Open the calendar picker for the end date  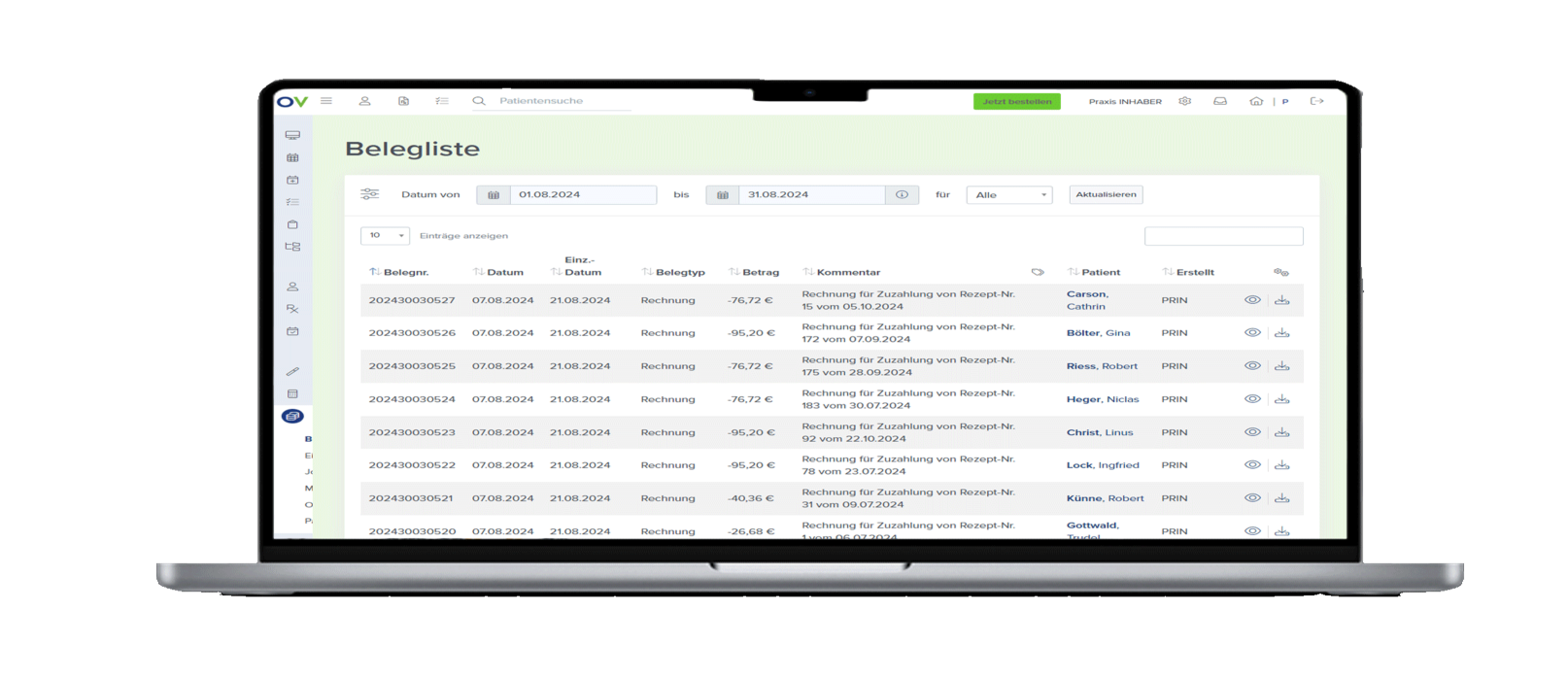click(723, 195)
